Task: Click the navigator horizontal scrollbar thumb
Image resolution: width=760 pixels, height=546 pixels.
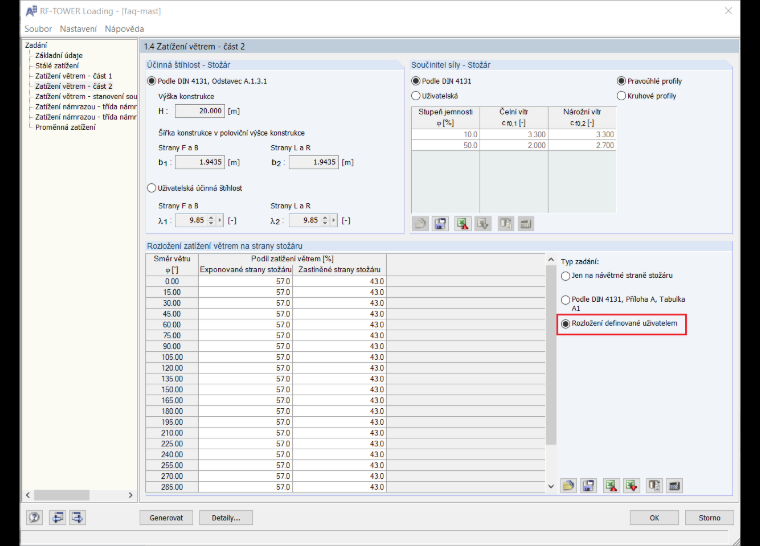Action: [x=62, y=495]
